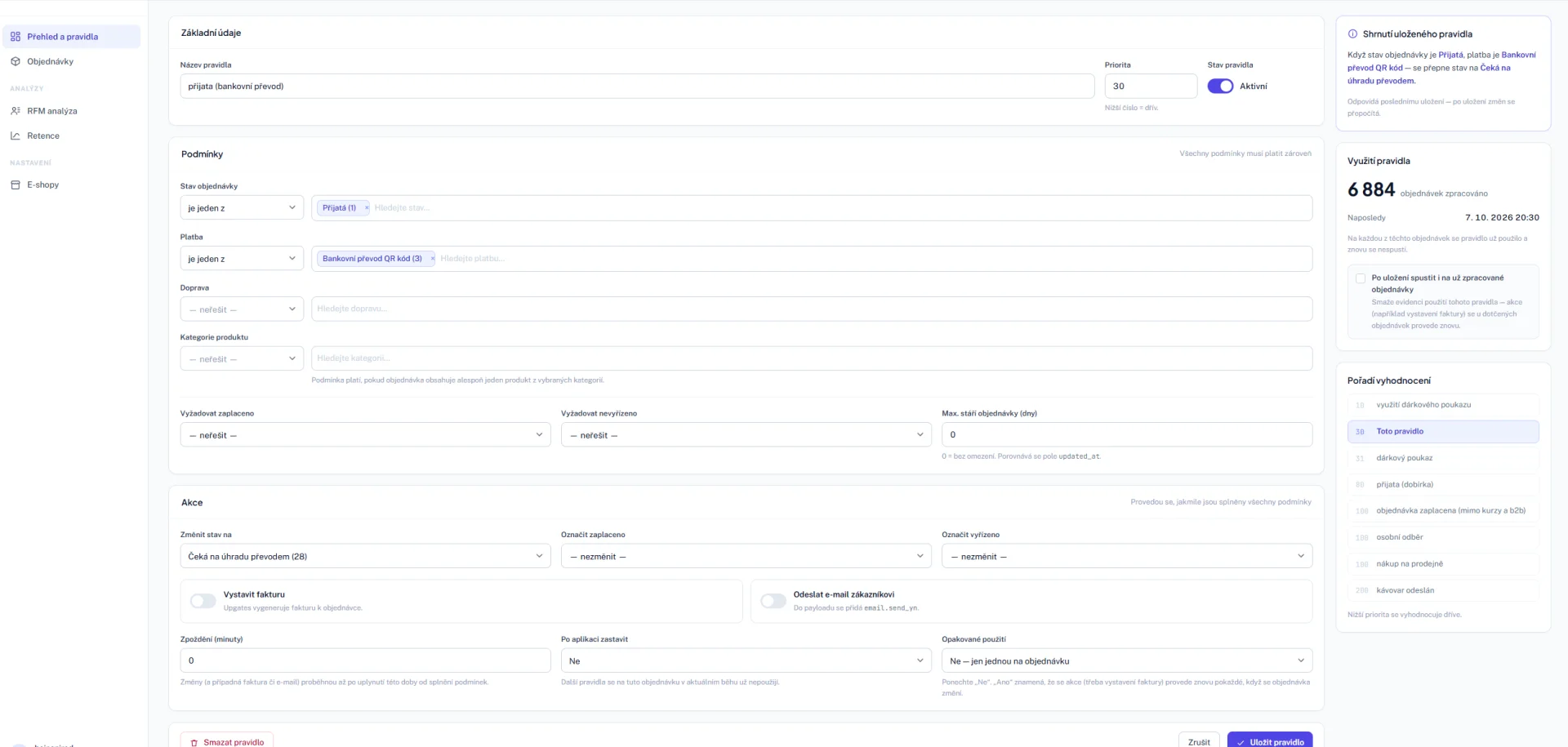
Task: Click the Zrušit button
Action: point(1199,741)
